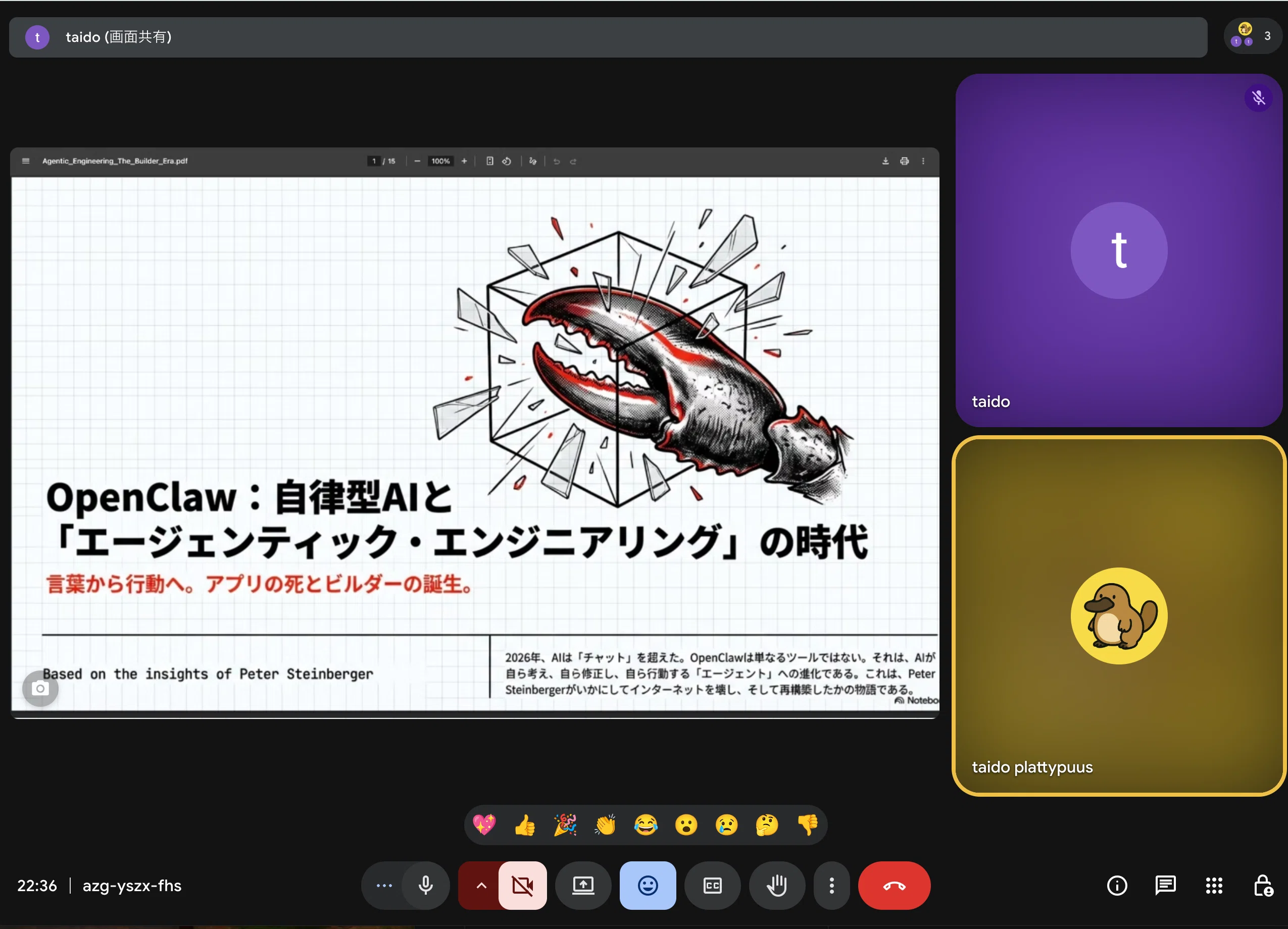Send the sparkling heart reaction

484,824
